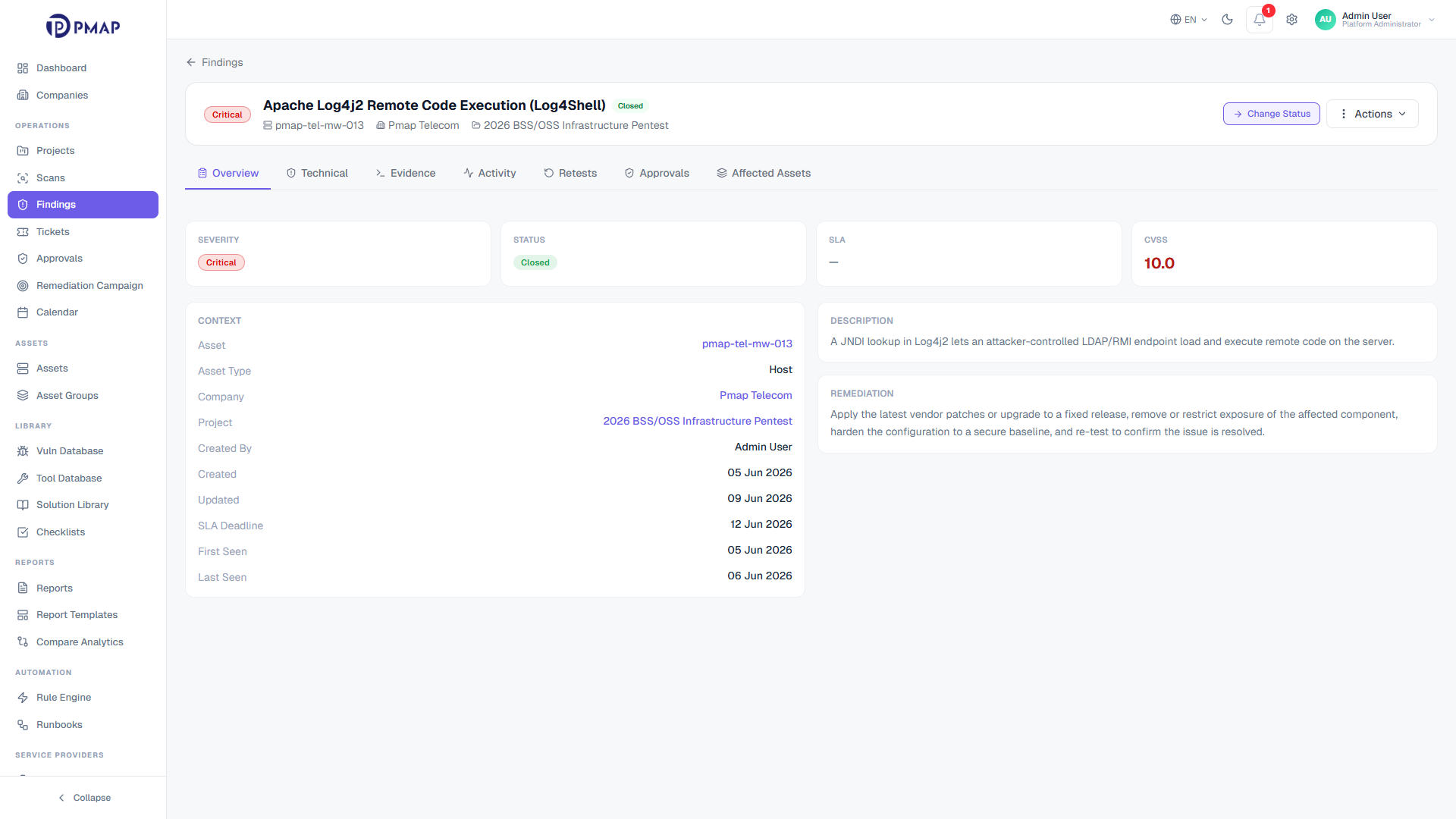Click the Assets server icon
The width and height of the screenshot is (1456, 819).
pyautogui.click(x=23, y=369)
